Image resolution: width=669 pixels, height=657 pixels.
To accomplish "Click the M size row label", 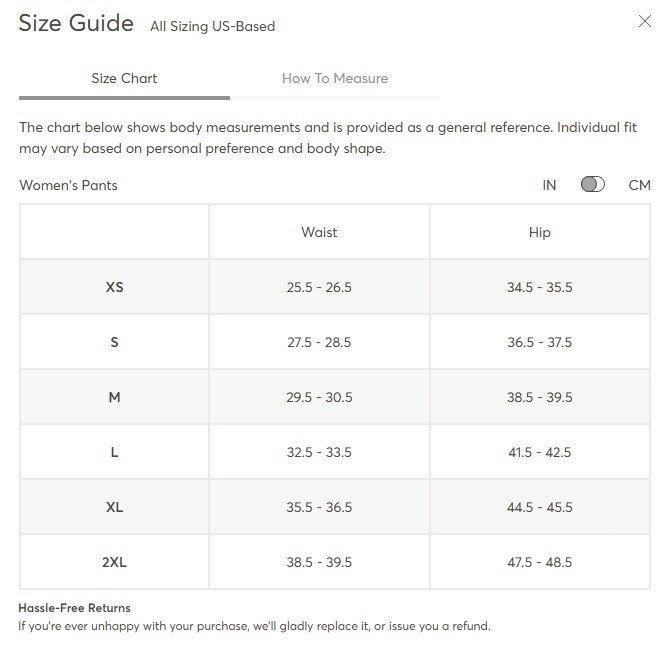I will (114, 397).
